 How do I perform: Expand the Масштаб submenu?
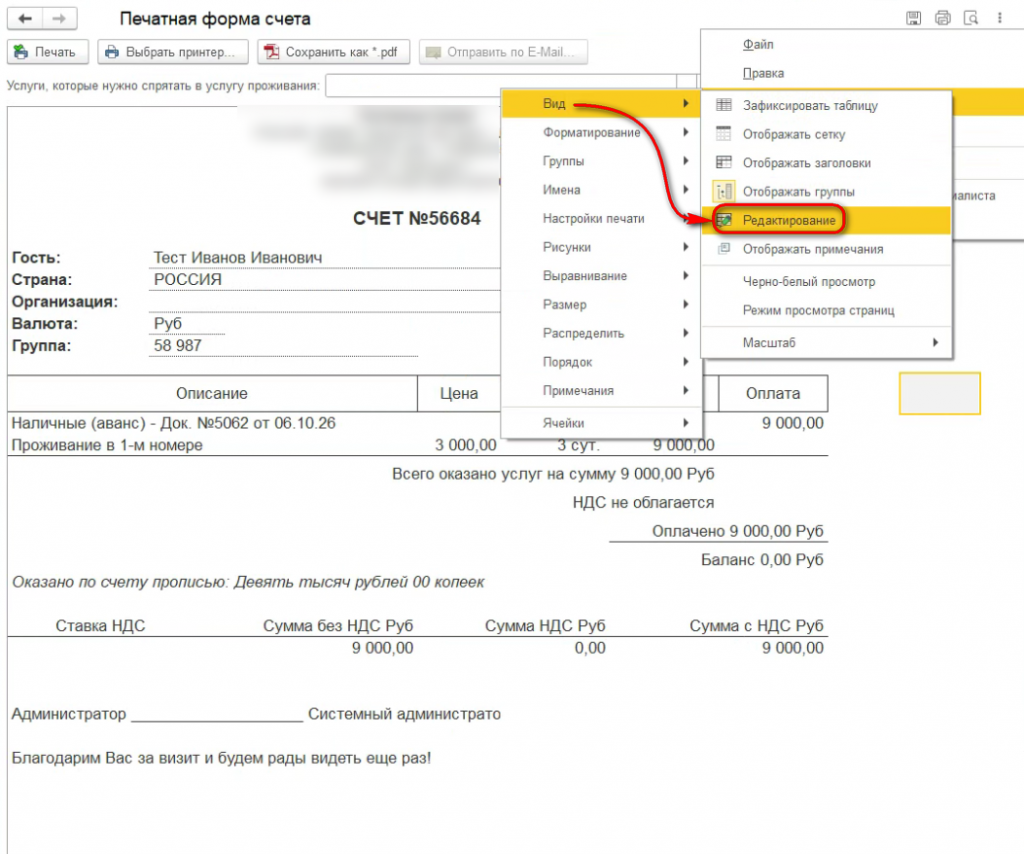[826, 343]
